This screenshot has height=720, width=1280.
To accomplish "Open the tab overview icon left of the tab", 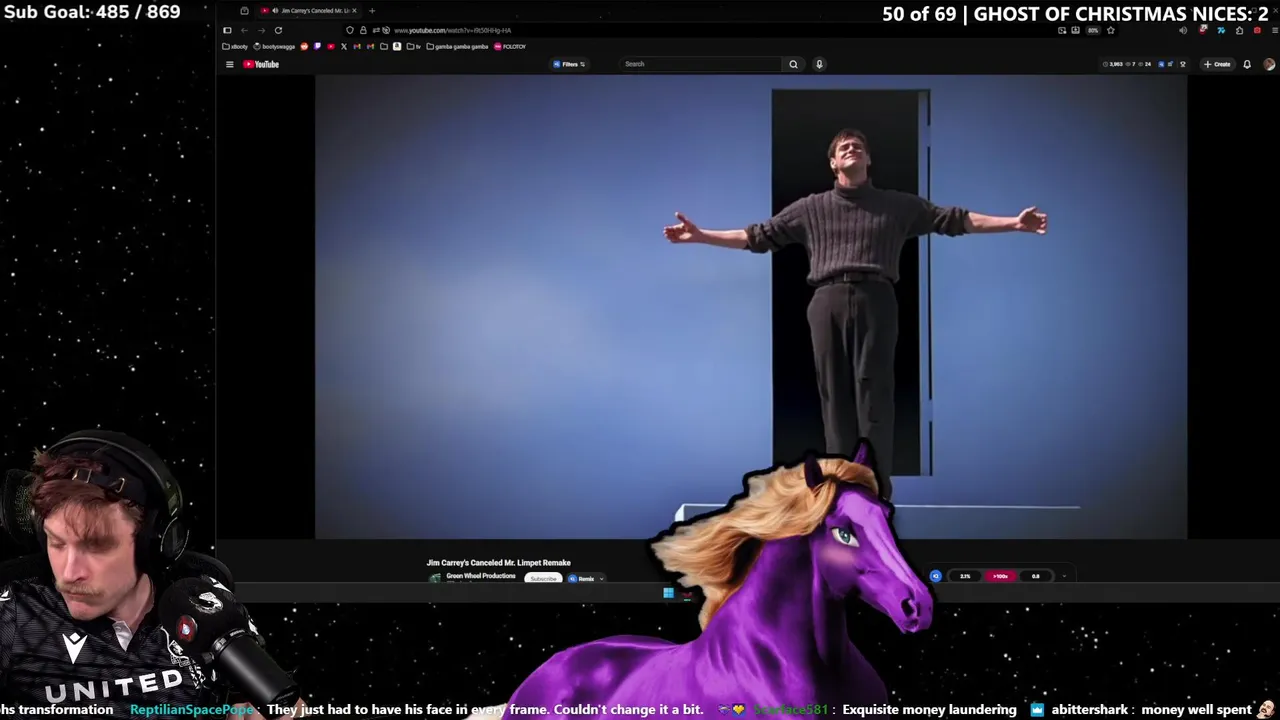I will click(244, 10).
